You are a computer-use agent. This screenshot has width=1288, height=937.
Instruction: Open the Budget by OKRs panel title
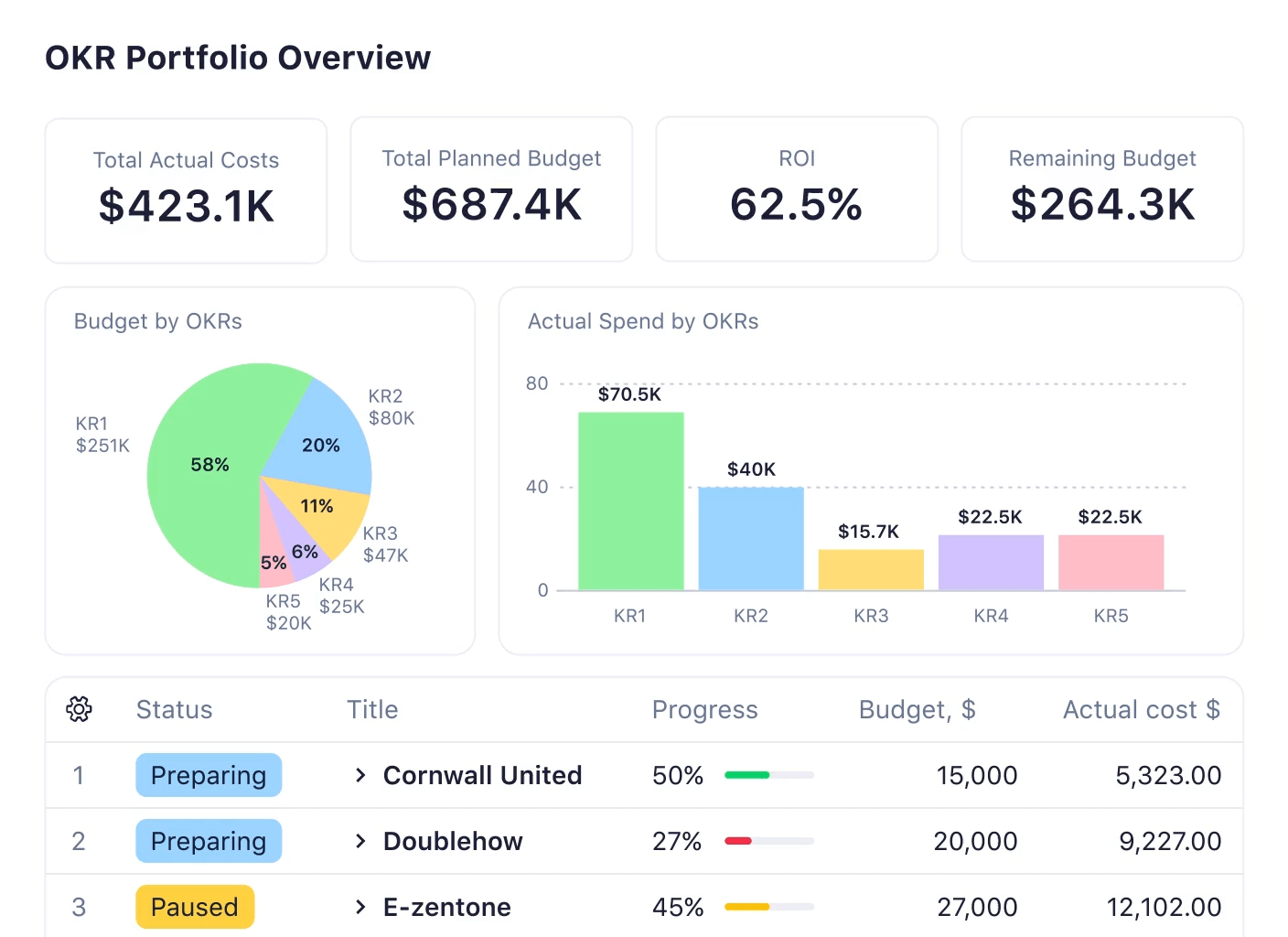coord(157,321)
